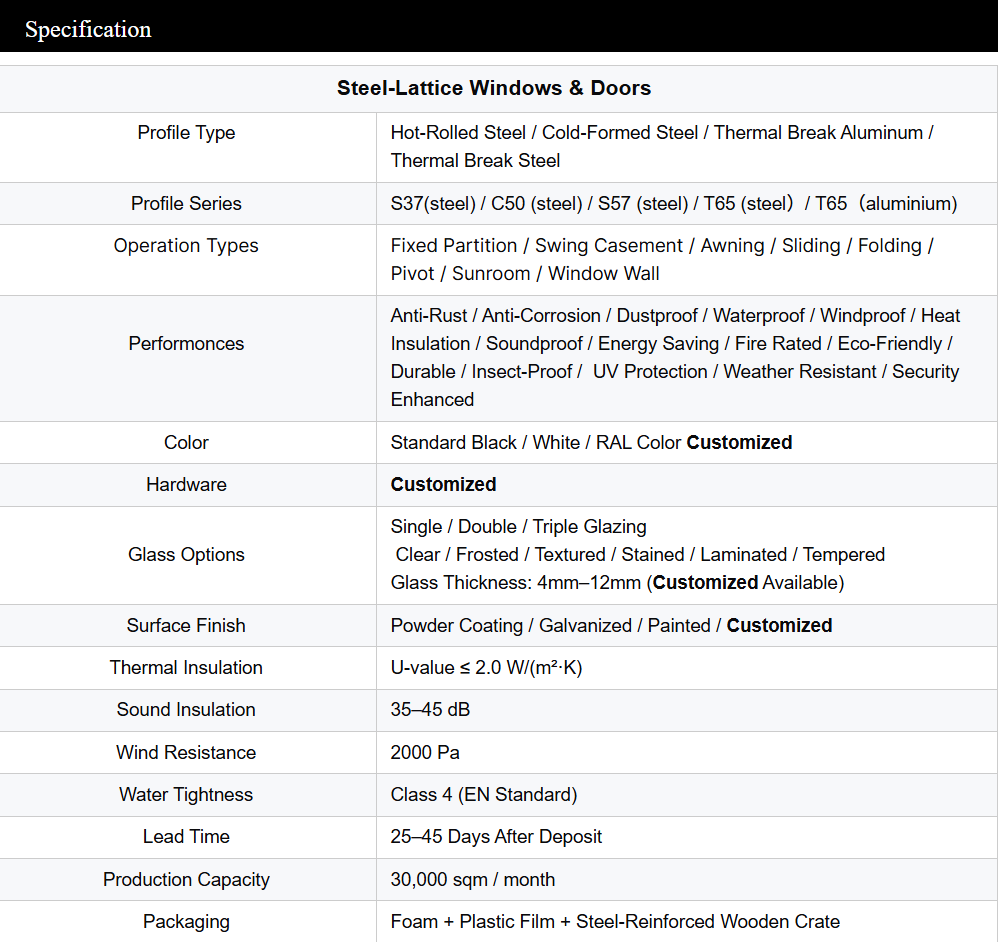Click the Operation Types label cell
Screen dimensions: 998x942
186,246
